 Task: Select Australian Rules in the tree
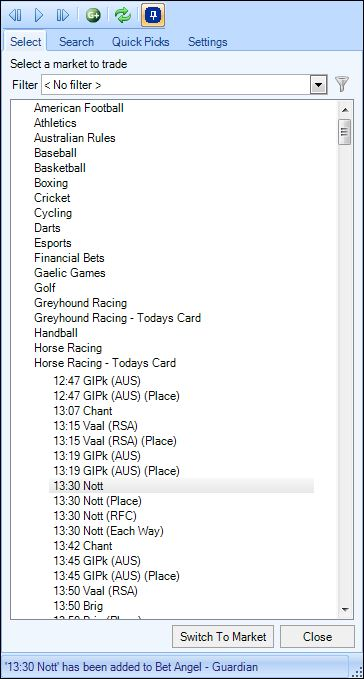[x=75, y=138]
